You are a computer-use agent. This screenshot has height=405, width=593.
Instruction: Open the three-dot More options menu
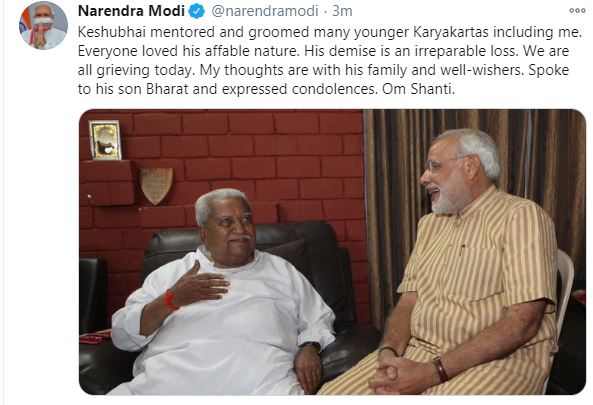[x=577, y=11]
